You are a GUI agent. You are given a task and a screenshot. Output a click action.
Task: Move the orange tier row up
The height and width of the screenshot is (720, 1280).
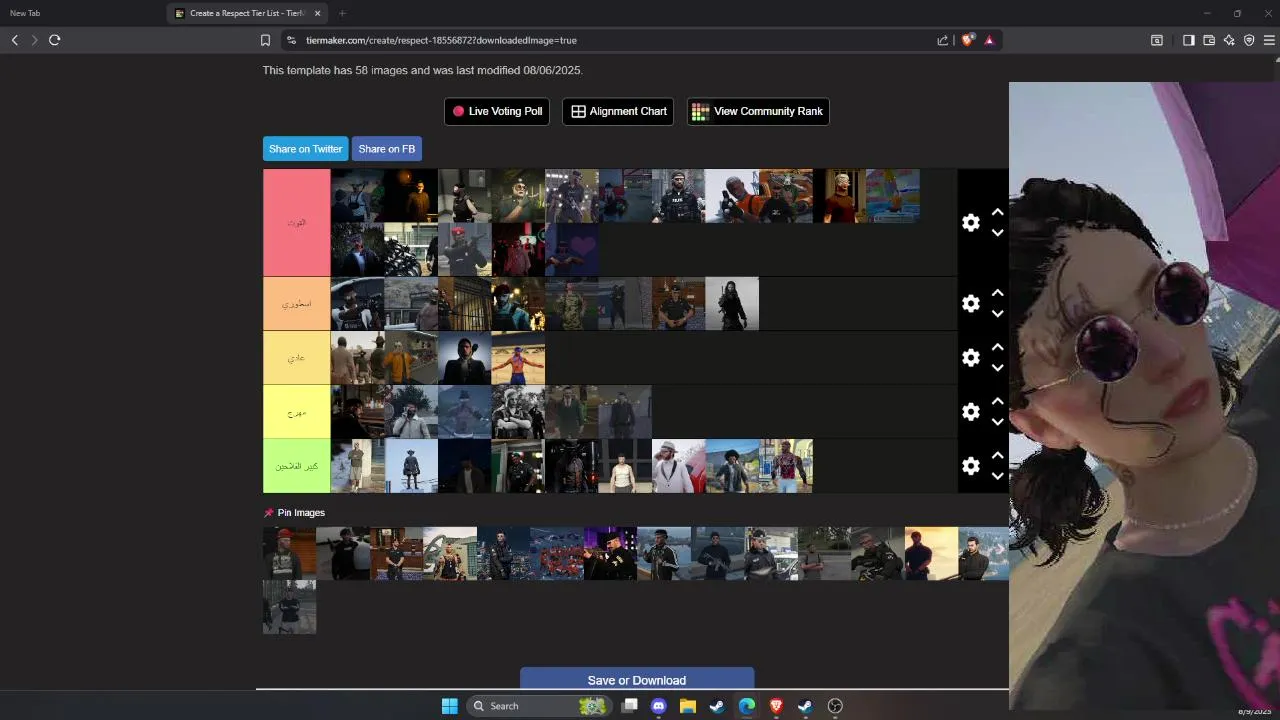click(997, 293)
